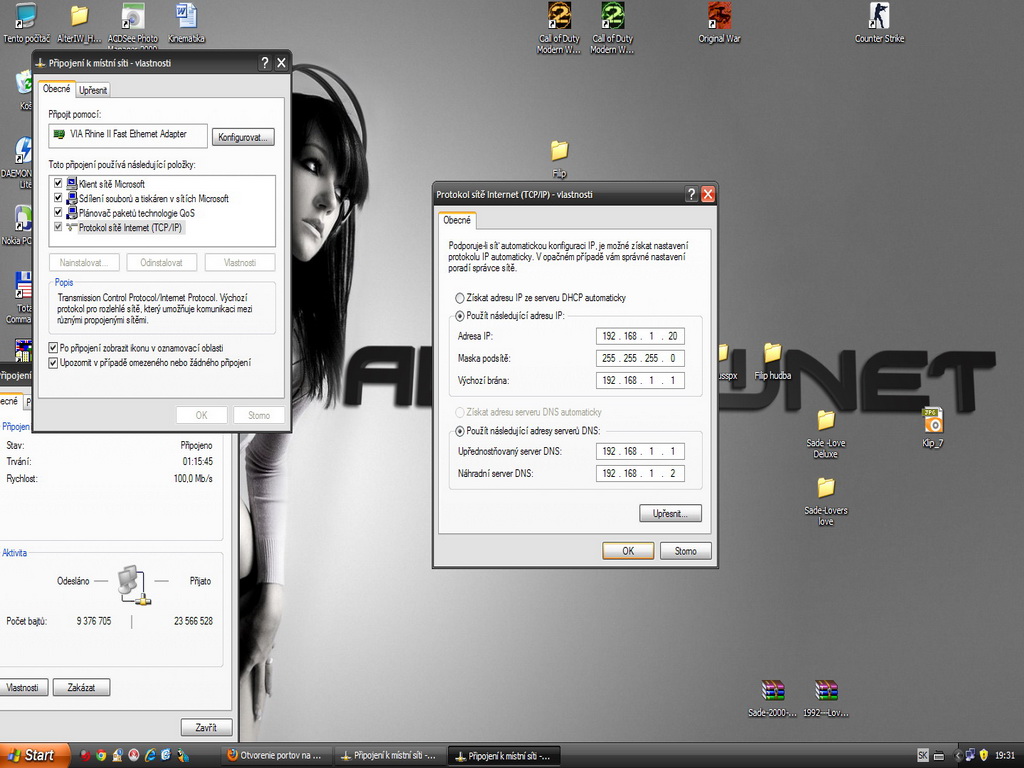The height and width of the screenshot is (768, 1024).
Task: Uncheck 'Po připojení zobrazit ikonu v oznamovací oblasti'
Action: tap(54, 347)
